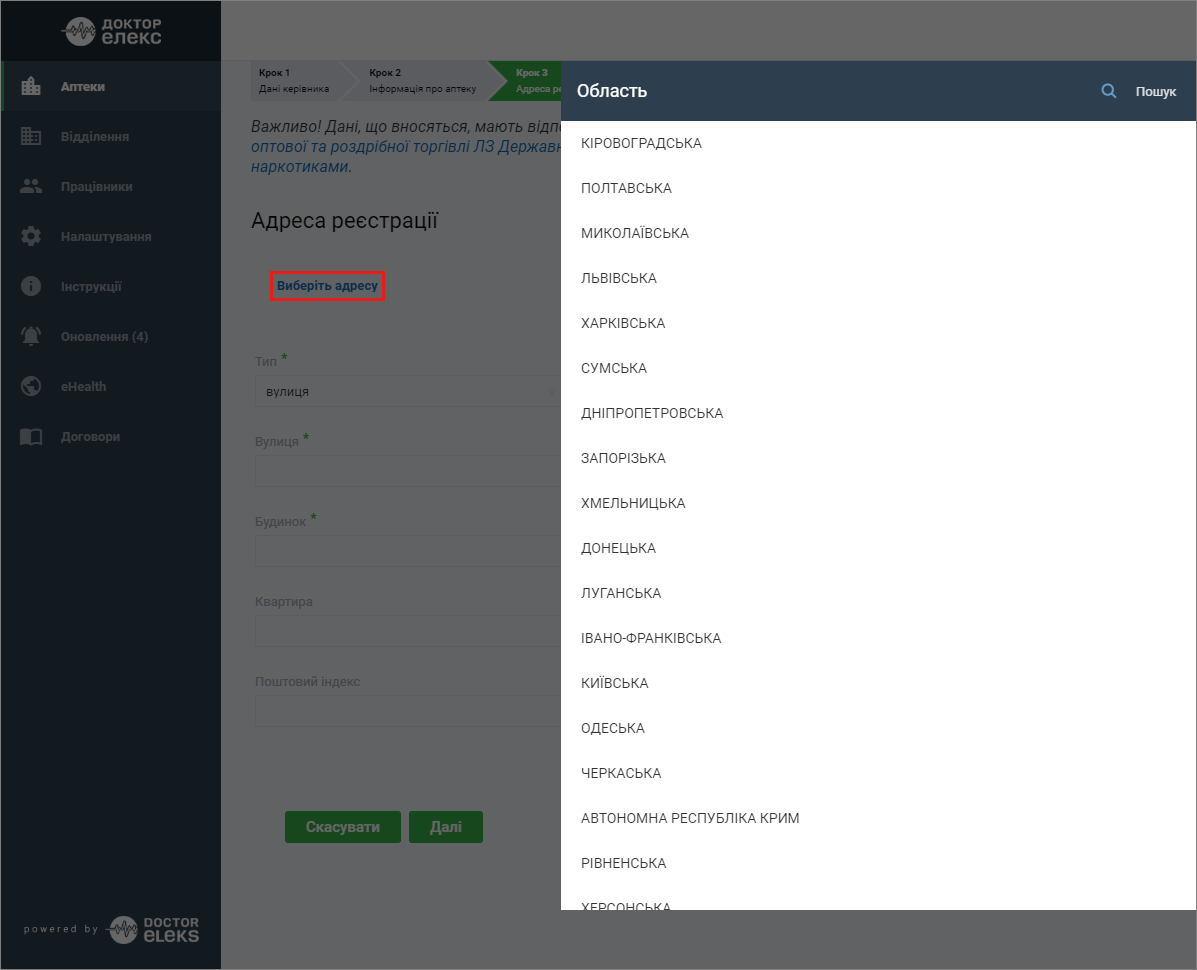This screenshot has height=970, width=1197.
Task: Select КИЇВСЬКА region
Action: [878, 684]
